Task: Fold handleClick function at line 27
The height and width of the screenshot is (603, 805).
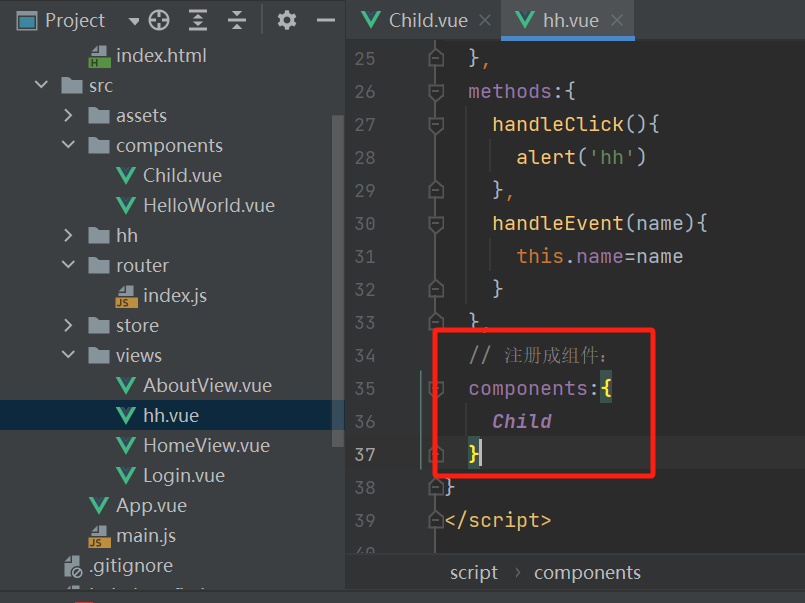Action: [436, 125]
